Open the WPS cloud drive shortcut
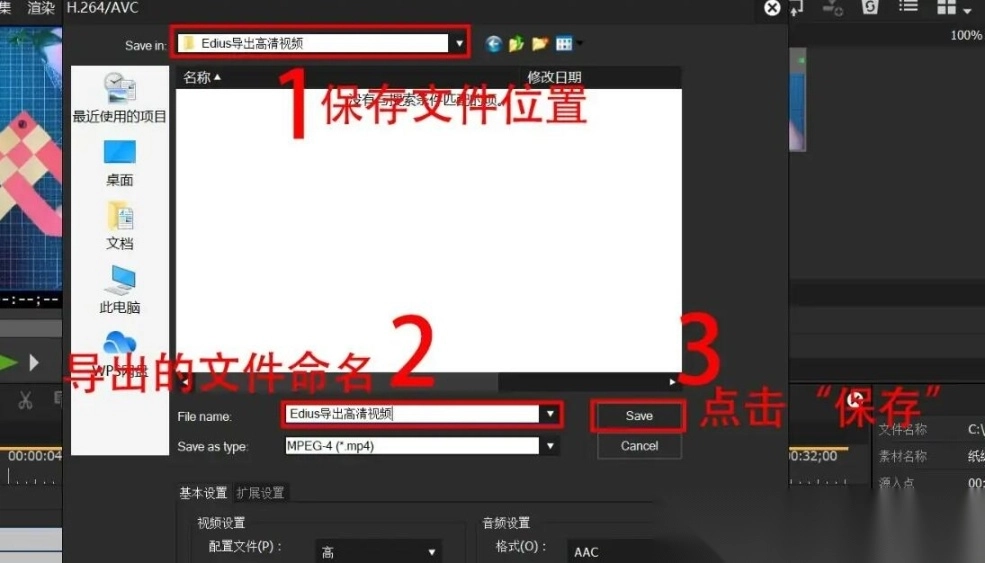The image size is (985, 563). point(119,350)
